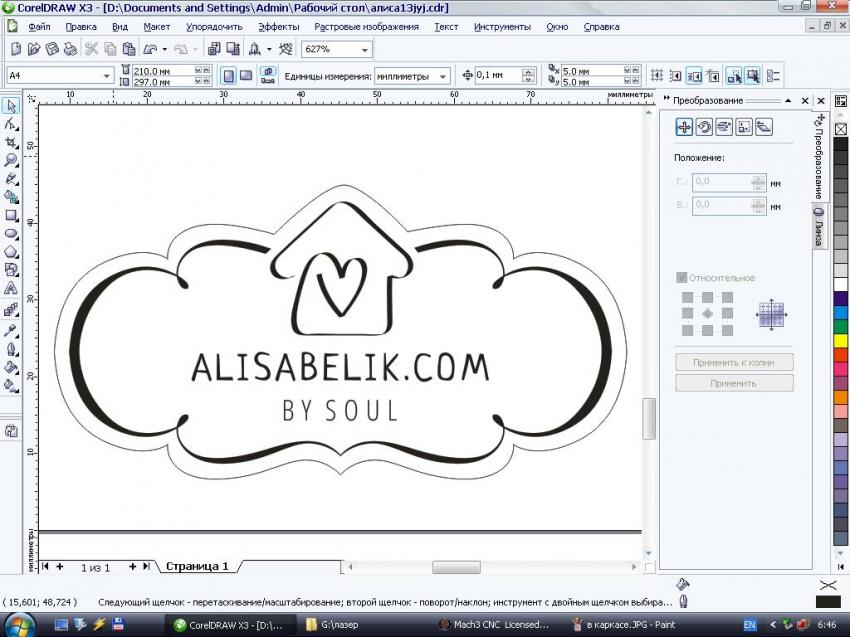Switch page to landscape orientation

(x=245, y=75)
